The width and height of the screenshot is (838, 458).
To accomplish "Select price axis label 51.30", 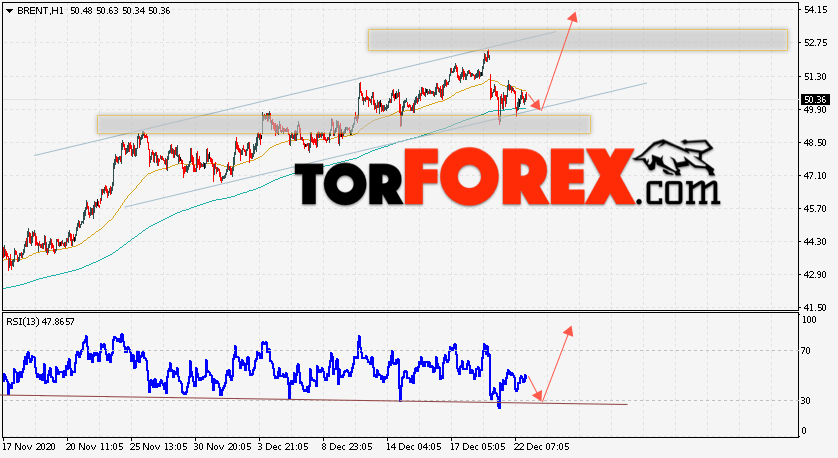I will click(x=816, y=76).
